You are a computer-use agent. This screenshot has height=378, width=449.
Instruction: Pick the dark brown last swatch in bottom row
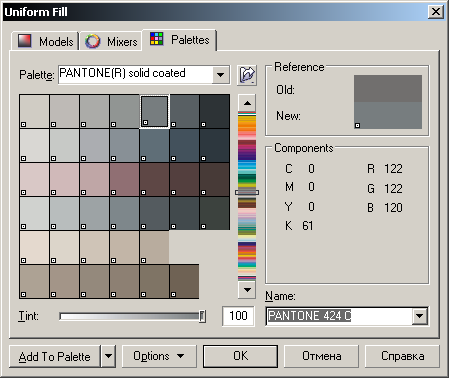tap(184, 281)
